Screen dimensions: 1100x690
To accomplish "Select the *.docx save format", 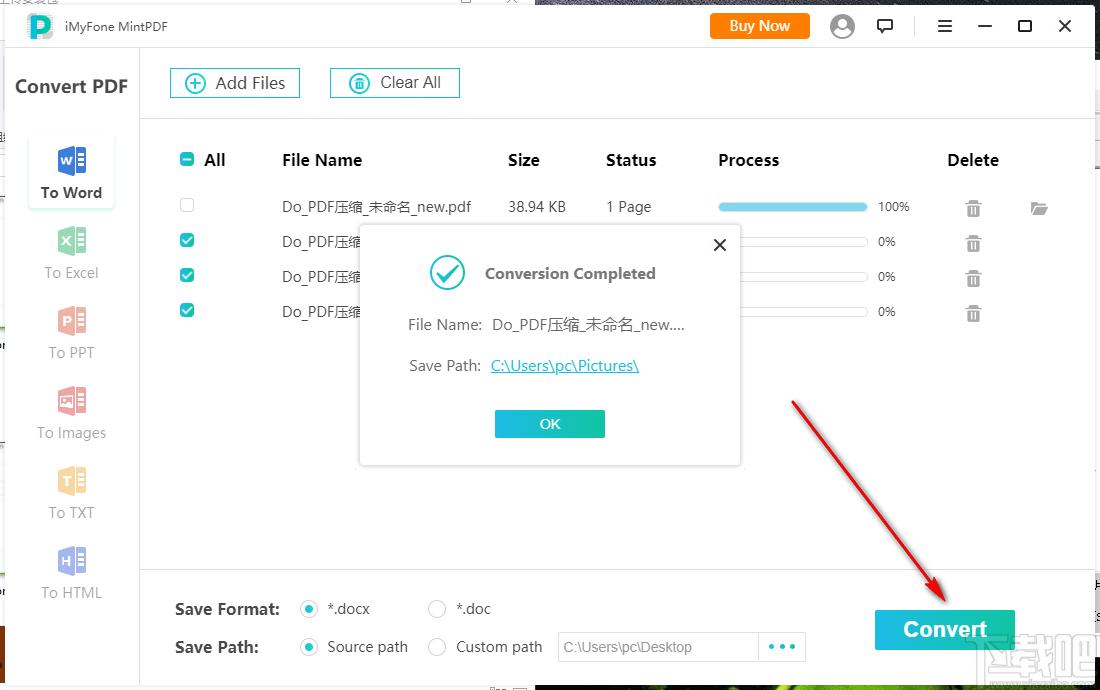I will coord(309,609).
